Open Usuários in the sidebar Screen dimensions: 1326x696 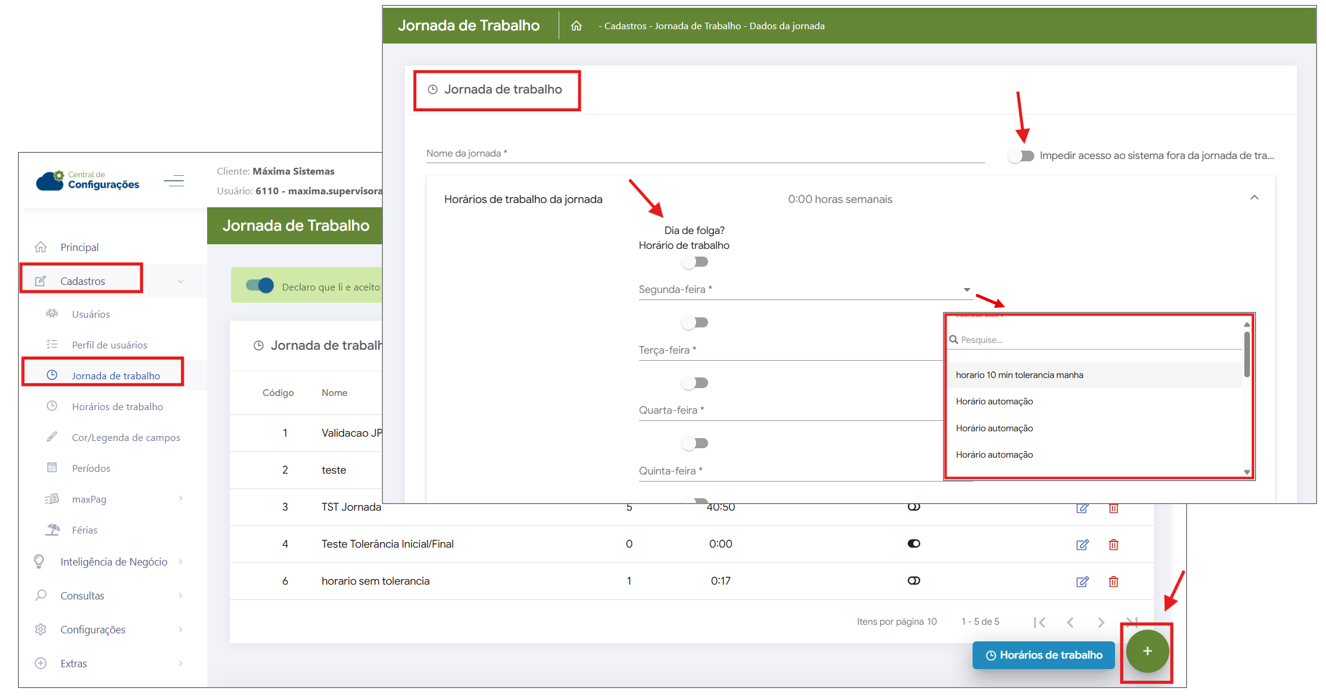91,314
